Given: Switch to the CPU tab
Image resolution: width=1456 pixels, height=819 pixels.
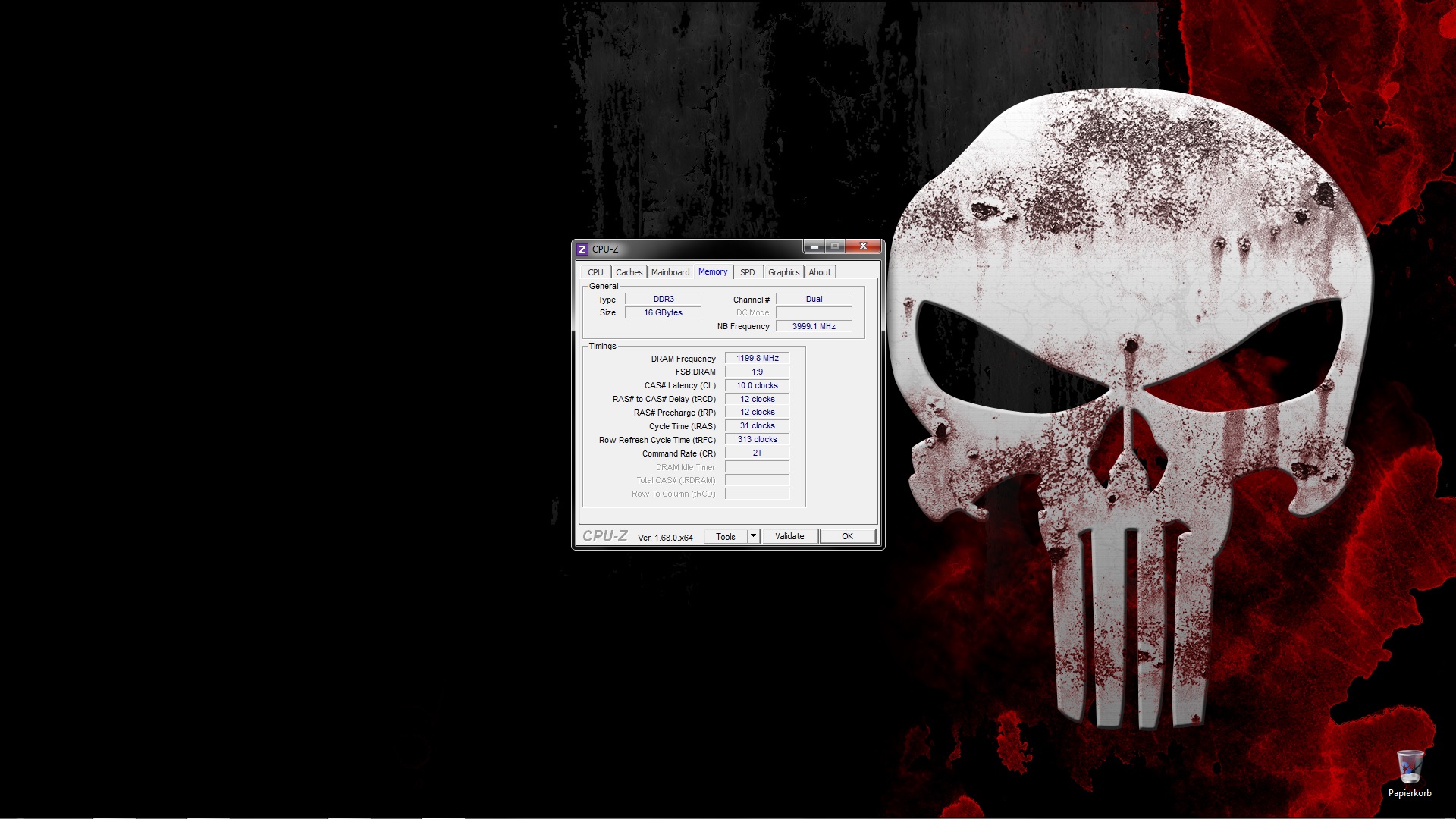Looking at the screenshot, I should tap(595, 272).
